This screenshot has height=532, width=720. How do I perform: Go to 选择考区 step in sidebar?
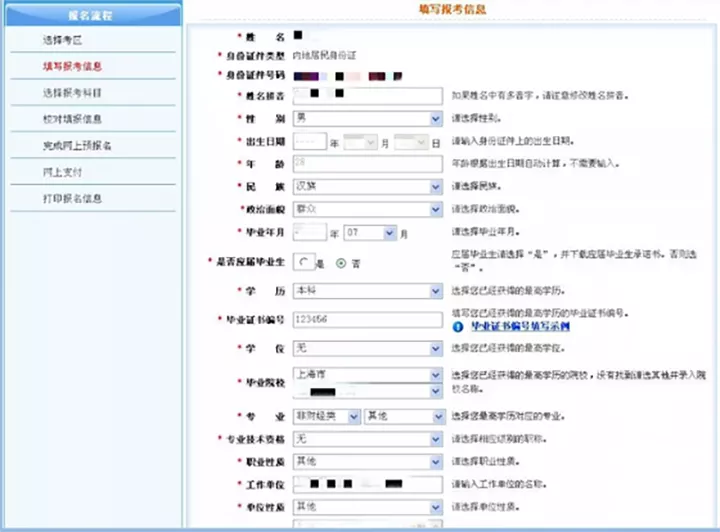coord(62,40)
